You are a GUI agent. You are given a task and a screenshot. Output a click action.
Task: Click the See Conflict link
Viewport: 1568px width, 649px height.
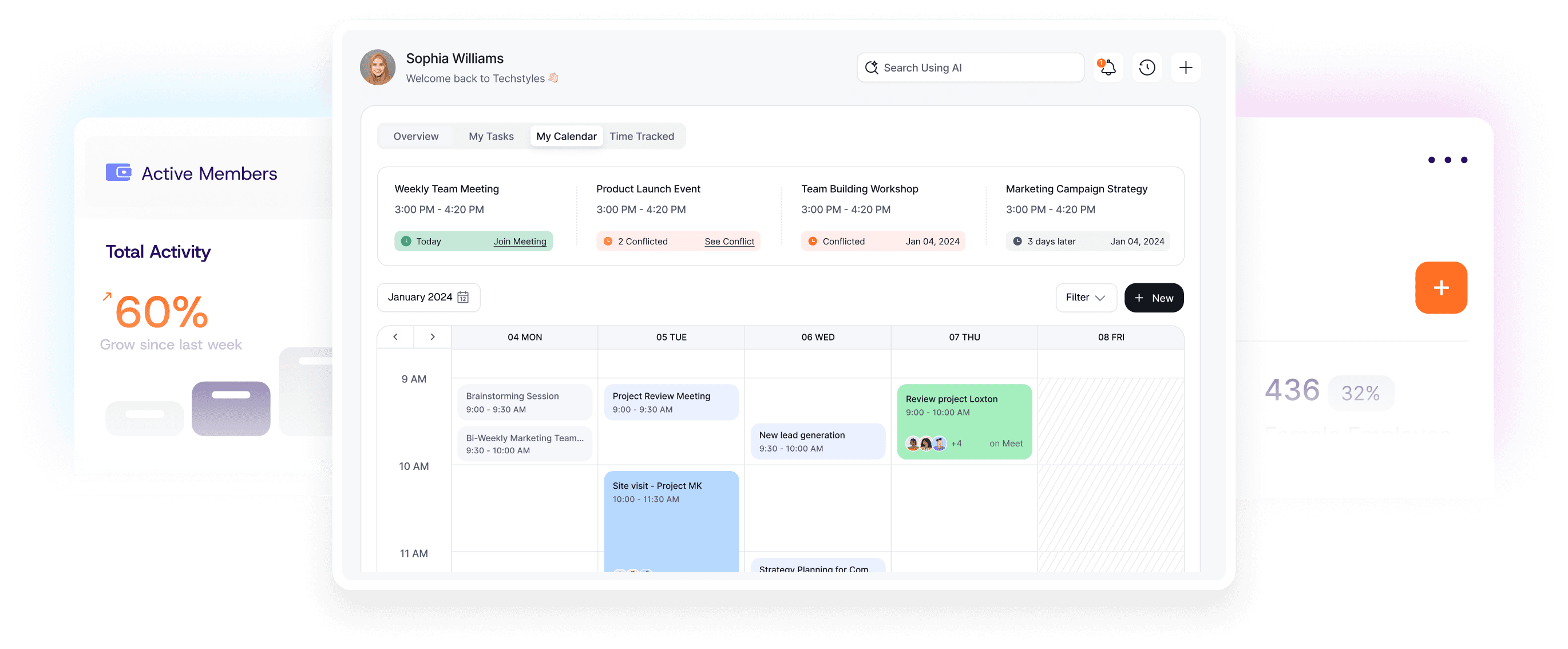pyautogui.click(x=729, y=242)
